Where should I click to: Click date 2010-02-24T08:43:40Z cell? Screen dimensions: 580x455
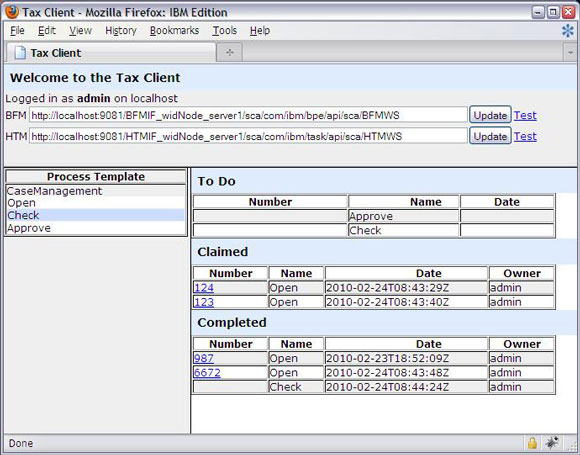(x=406, y=302)
